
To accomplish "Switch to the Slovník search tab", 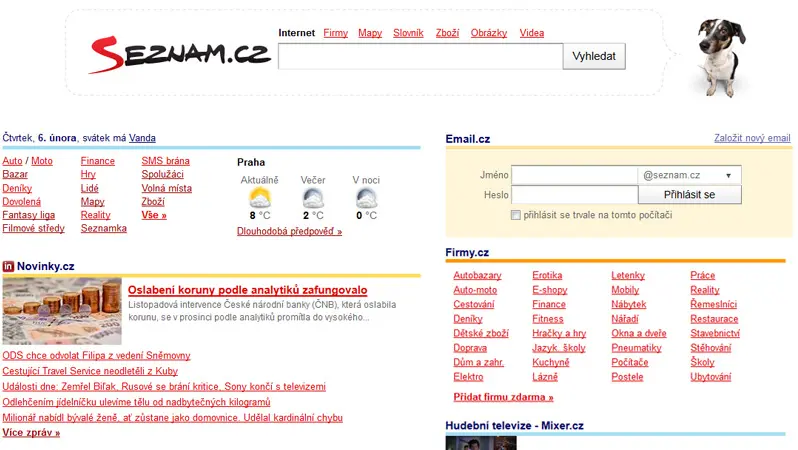I will (x=408, y=33).
